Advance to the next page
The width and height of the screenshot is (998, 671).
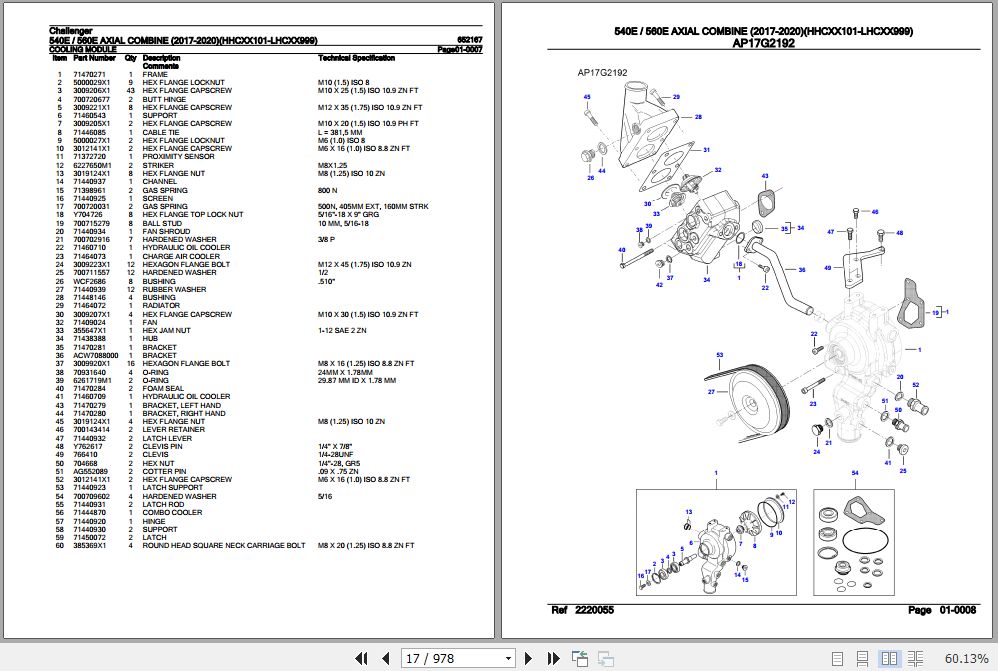point(527,658)
